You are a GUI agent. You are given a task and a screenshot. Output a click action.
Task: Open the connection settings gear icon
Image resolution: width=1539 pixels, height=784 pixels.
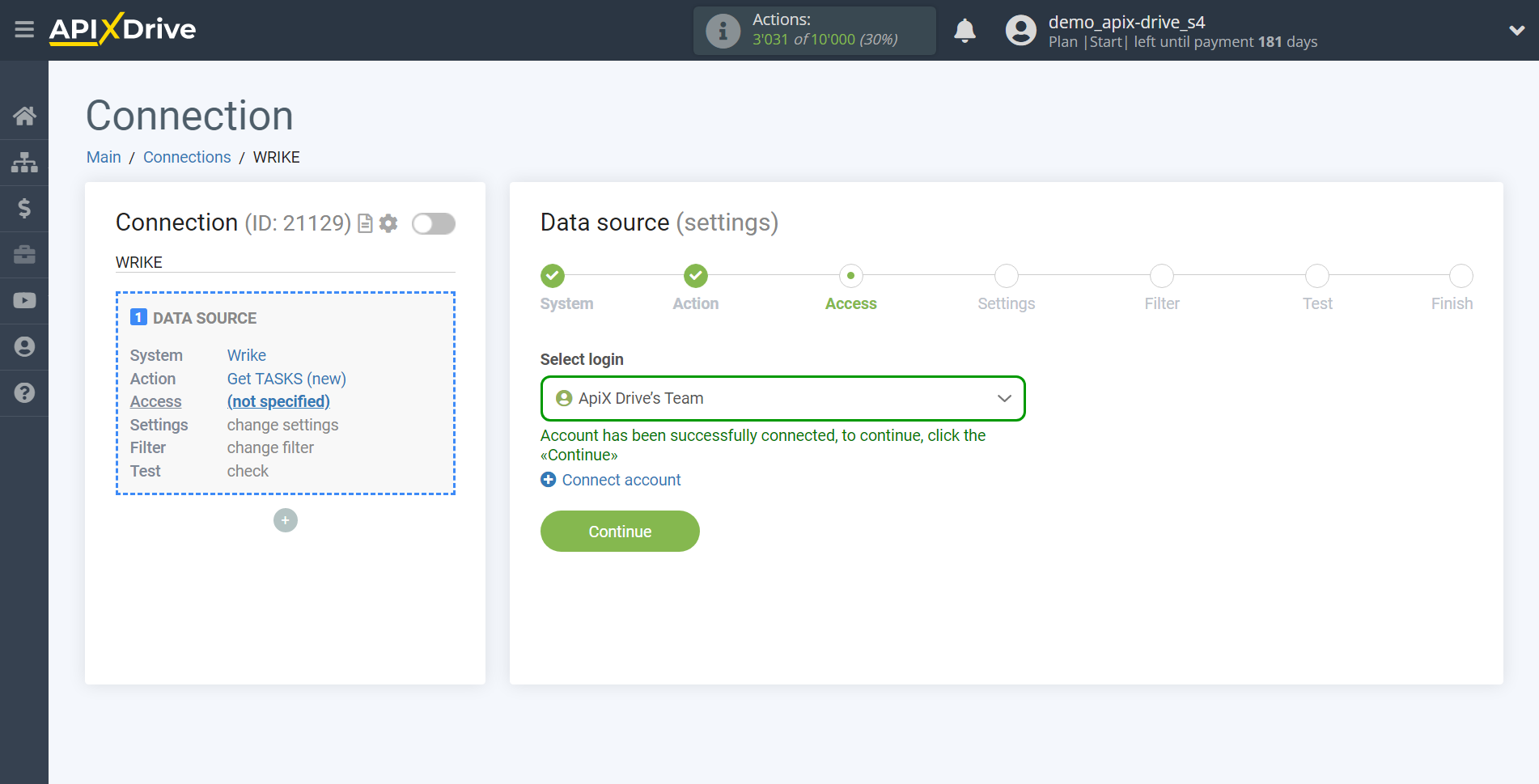pyautogui.click(x=388, y=223)
